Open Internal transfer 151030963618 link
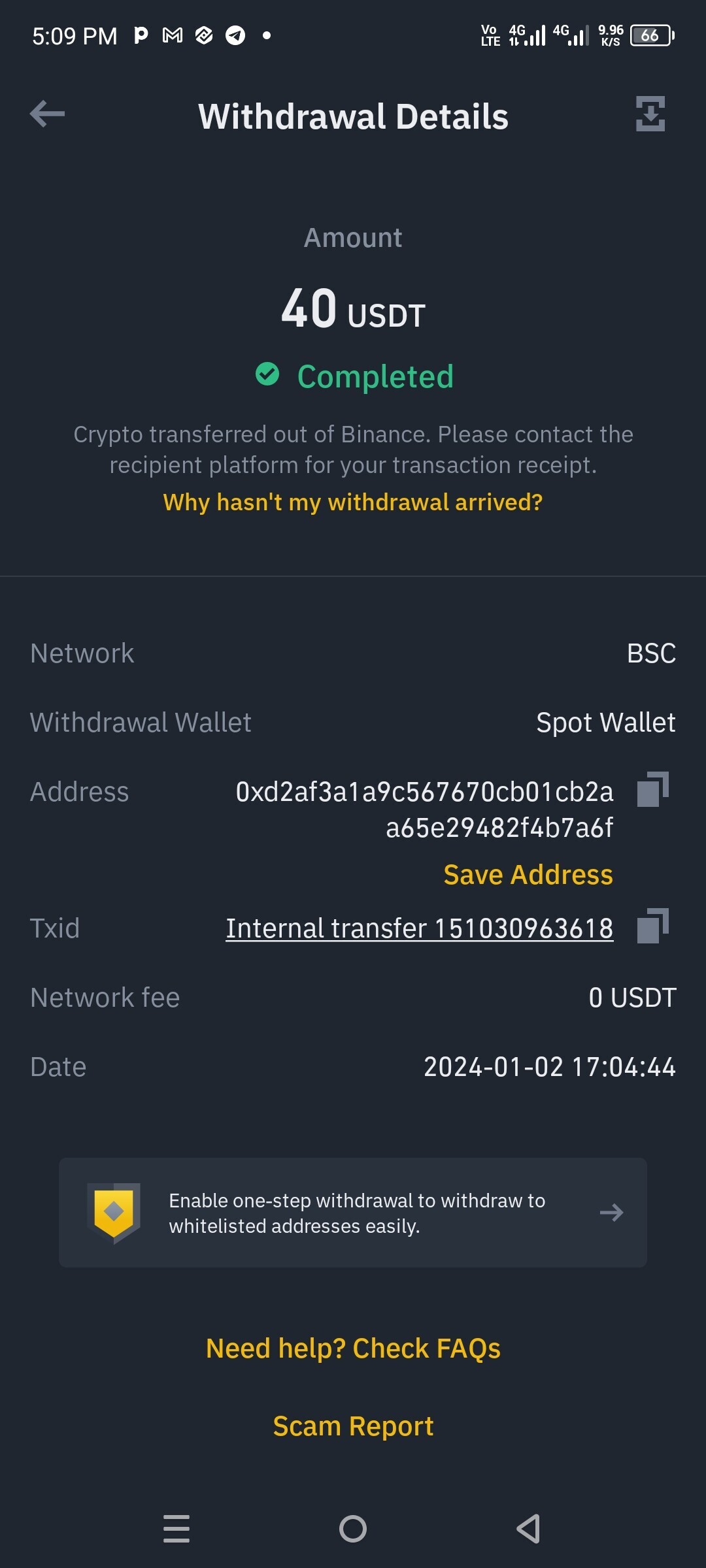The image size is (706, 1568). point(420,928)
